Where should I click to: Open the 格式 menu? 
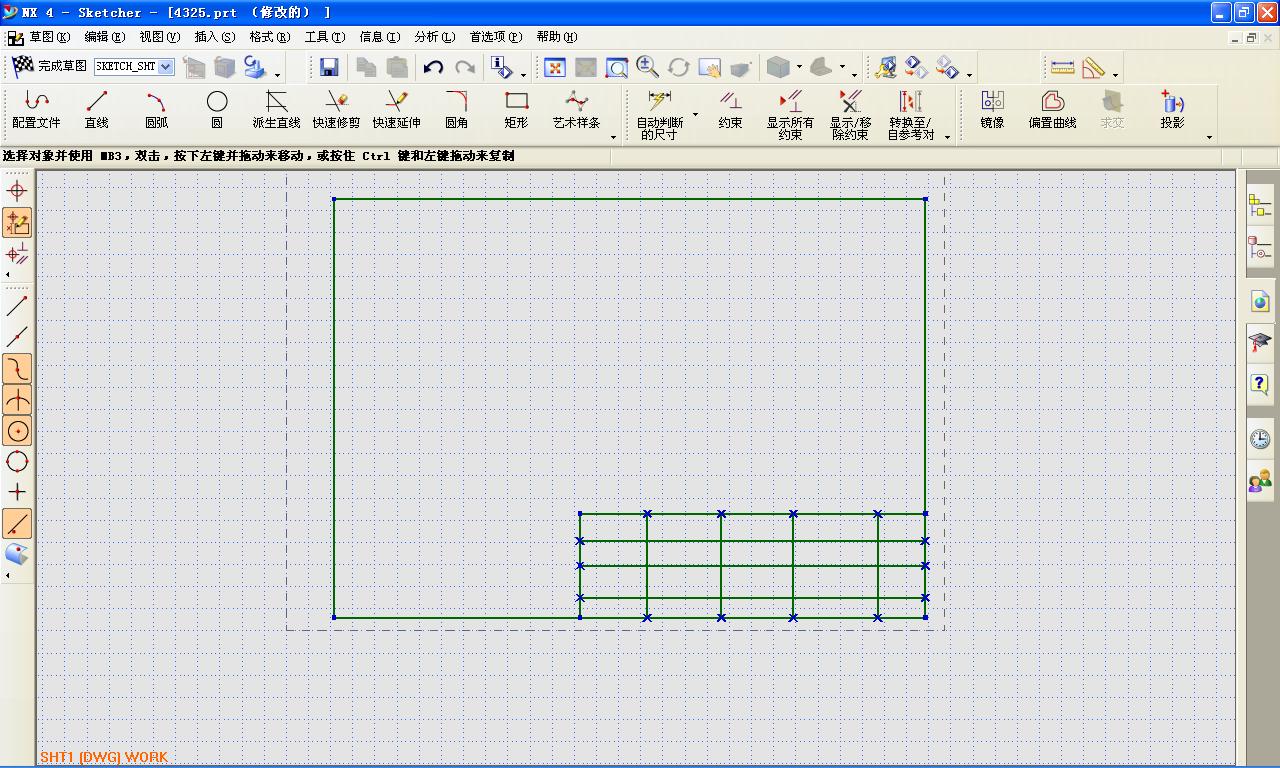tap(270, 37)
